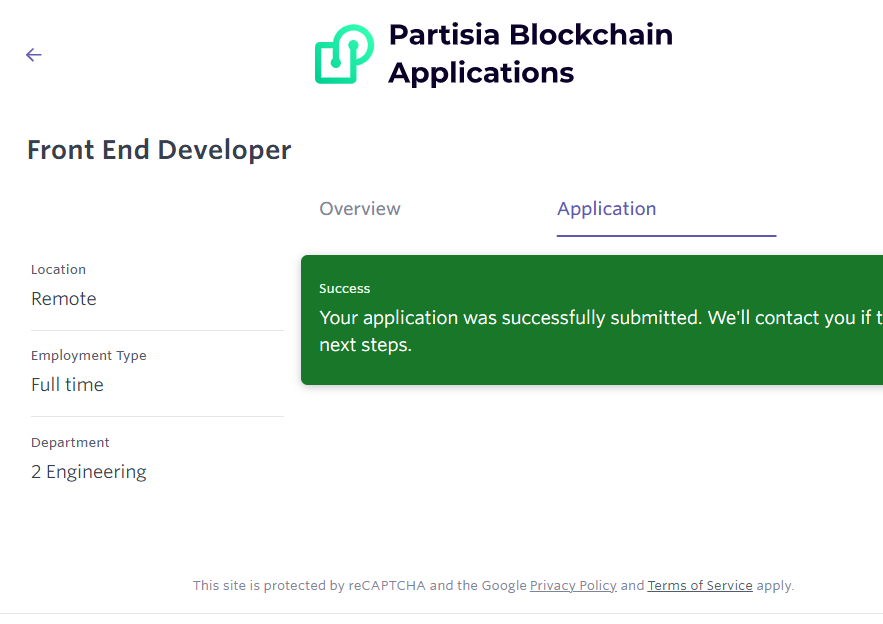Open the Terms of Service link
The image size is (883, 624).
pyautogui.click(x=700, y=586)
